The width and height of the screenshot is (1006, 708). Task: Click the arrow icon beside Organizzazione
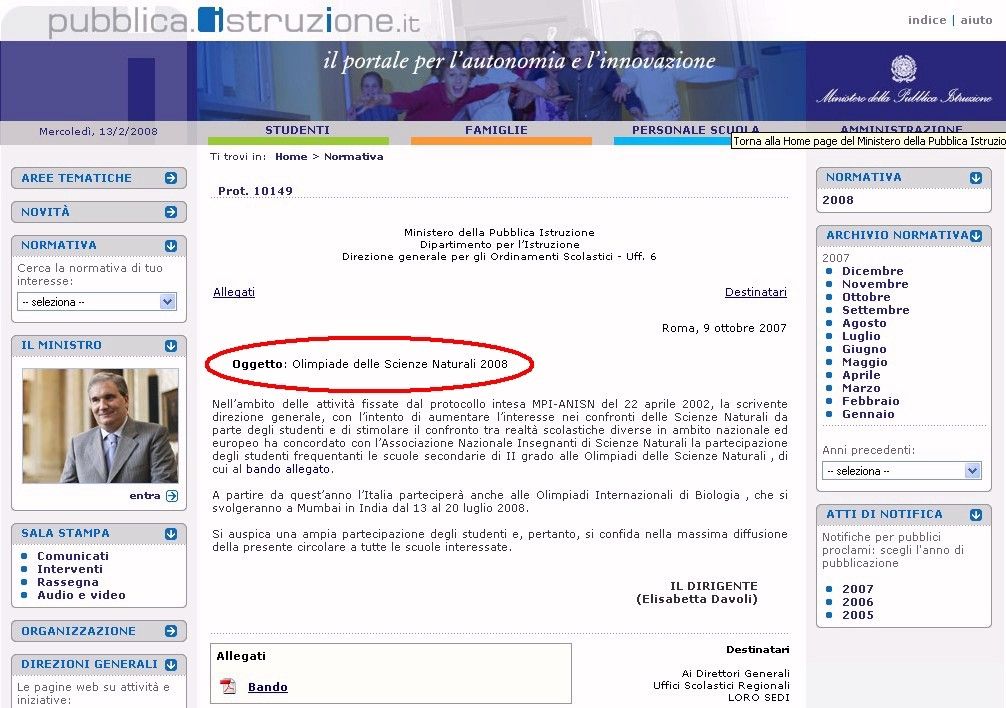tap(171, 631)
